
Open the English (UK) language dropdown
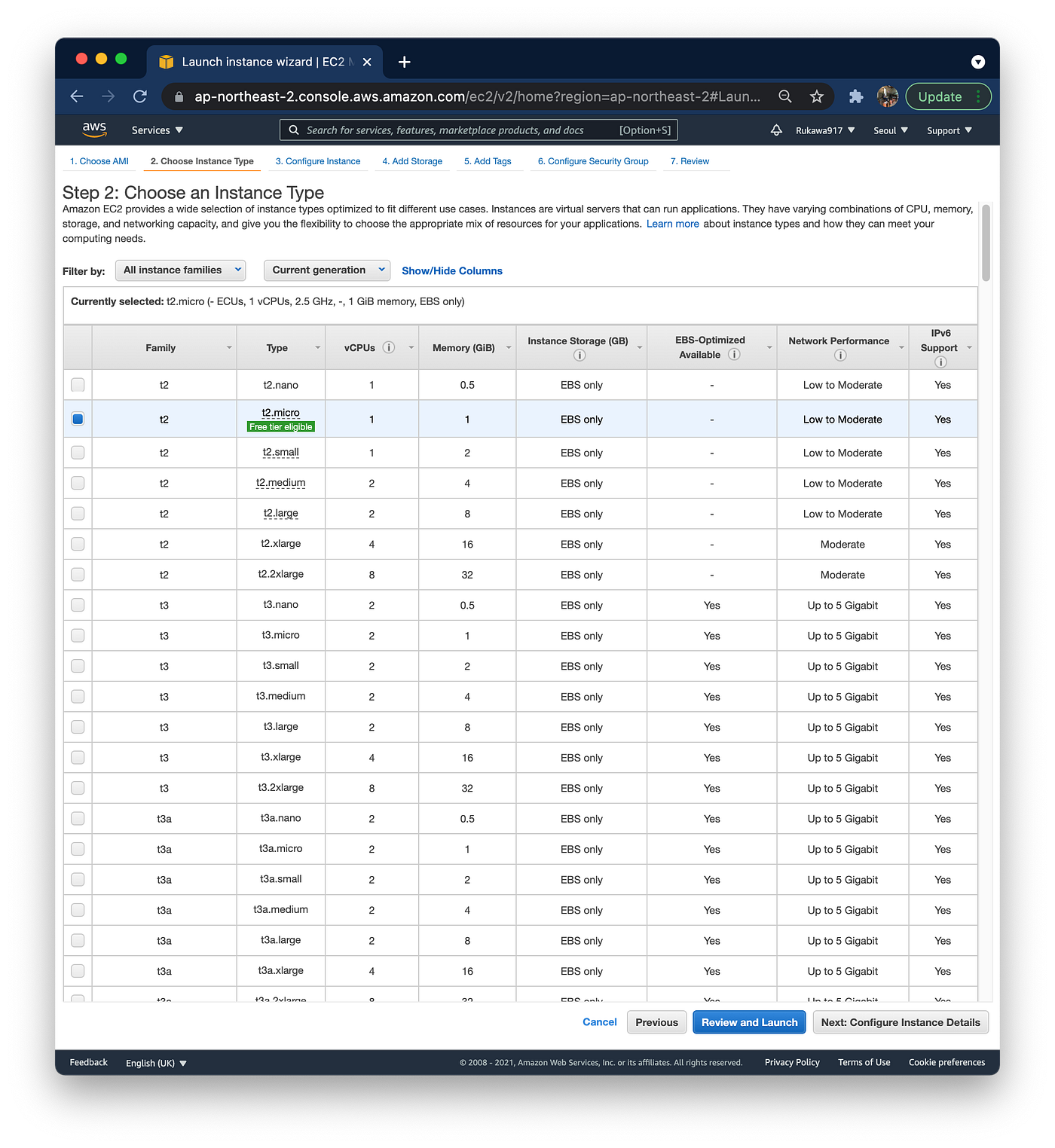tap(156, 1063)
